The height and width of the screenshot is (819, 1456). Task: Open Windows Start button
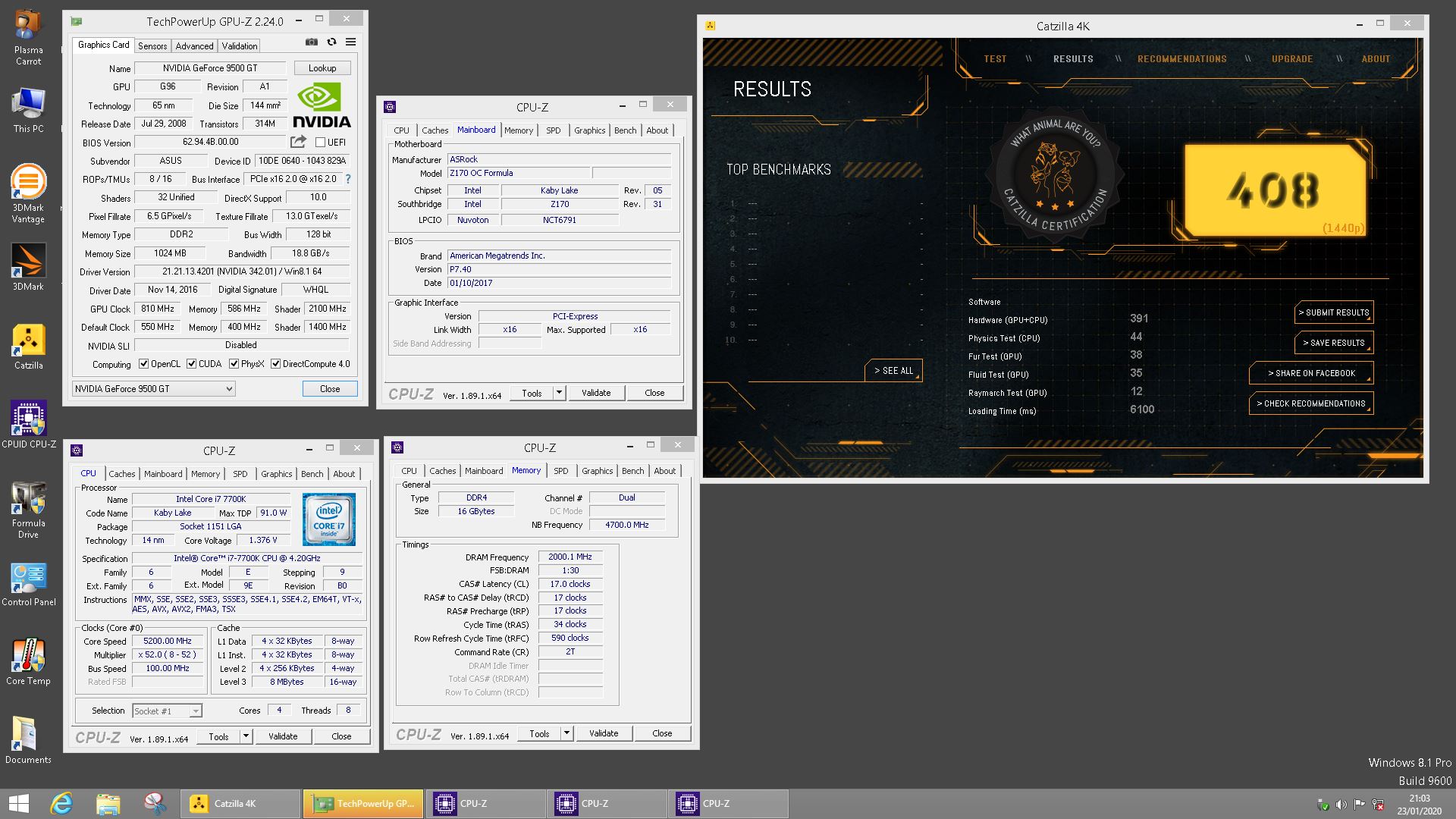[18, 804]
